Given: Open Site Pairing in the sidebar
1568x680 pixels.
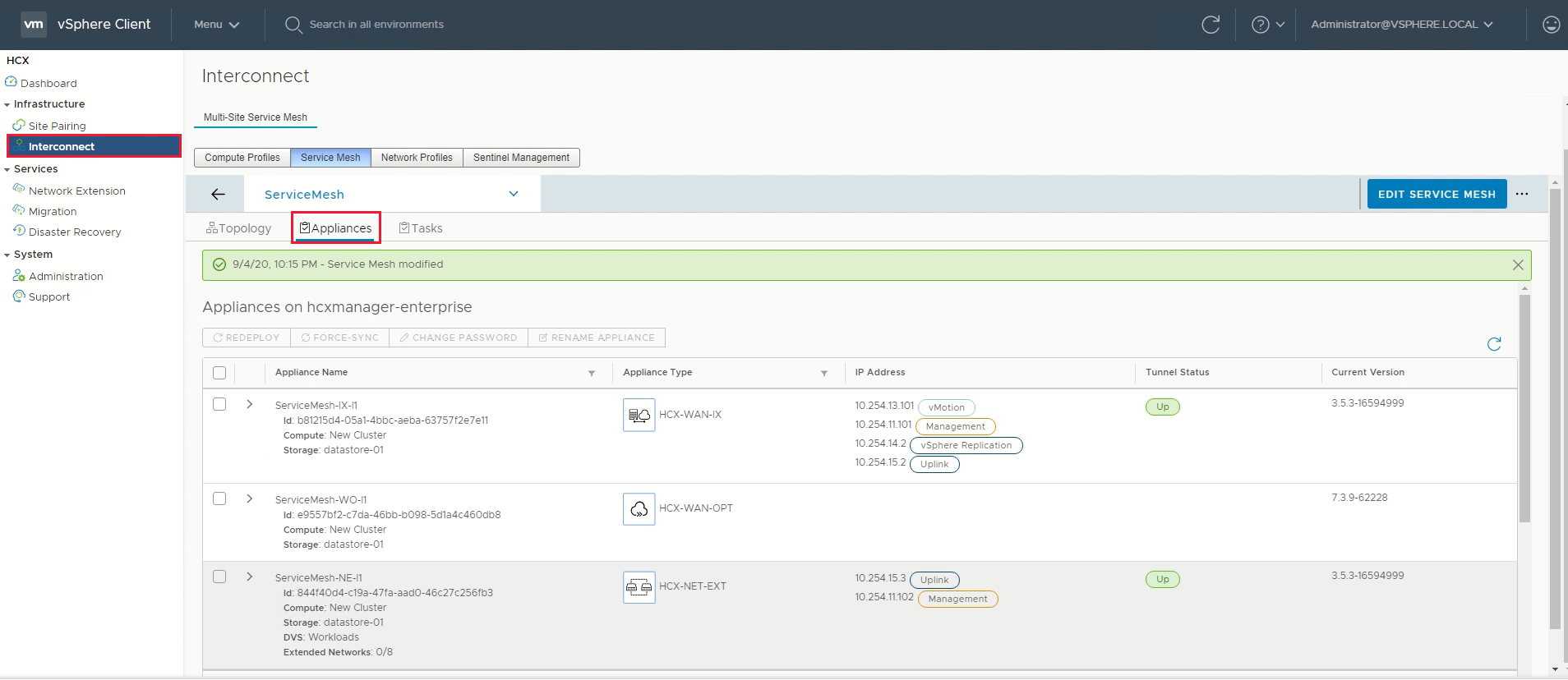Looking at the screenshot, I should [57, 126].
